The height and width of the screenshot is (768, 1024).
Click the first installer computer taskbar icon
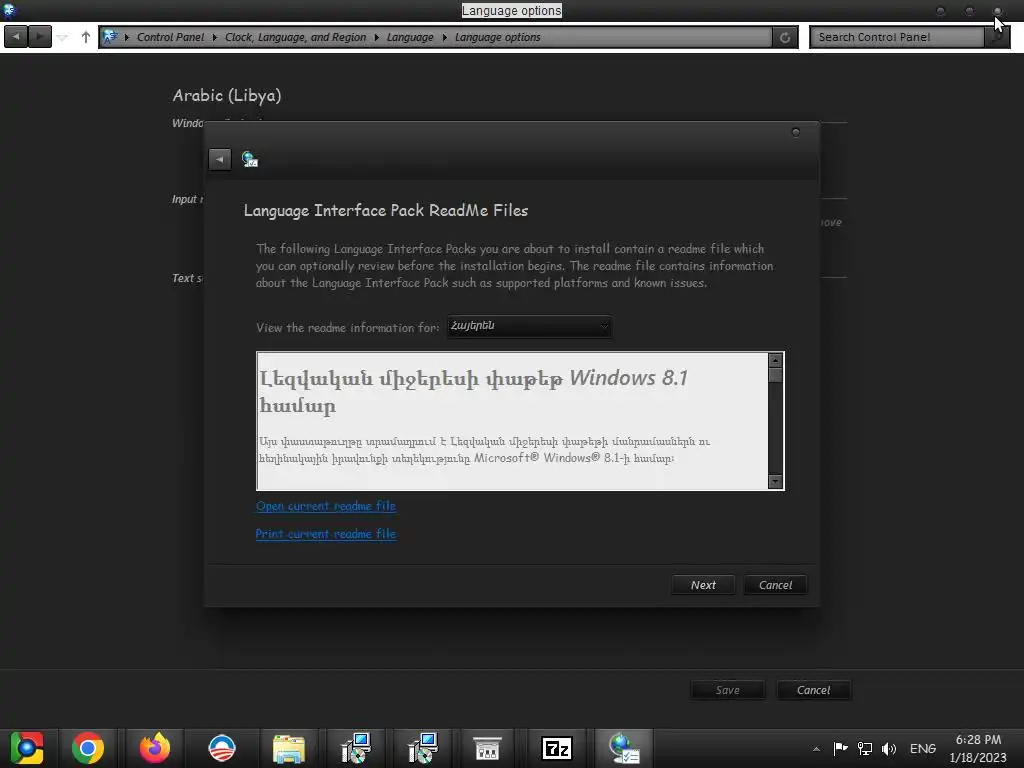pyautogui.click(x=356, y=748)
